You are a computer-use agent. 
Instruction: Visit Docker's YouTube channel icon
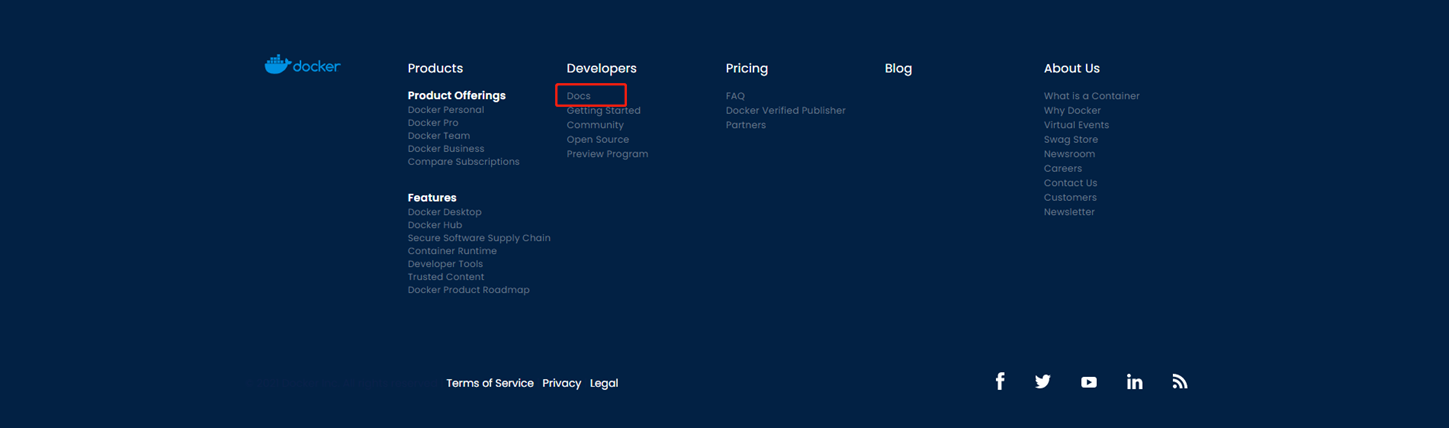tap(1089, 382)
